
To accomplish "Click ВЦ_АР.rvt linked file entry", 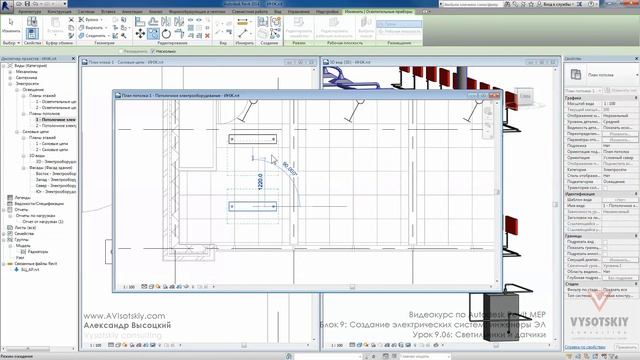I will tap(30, 270).
